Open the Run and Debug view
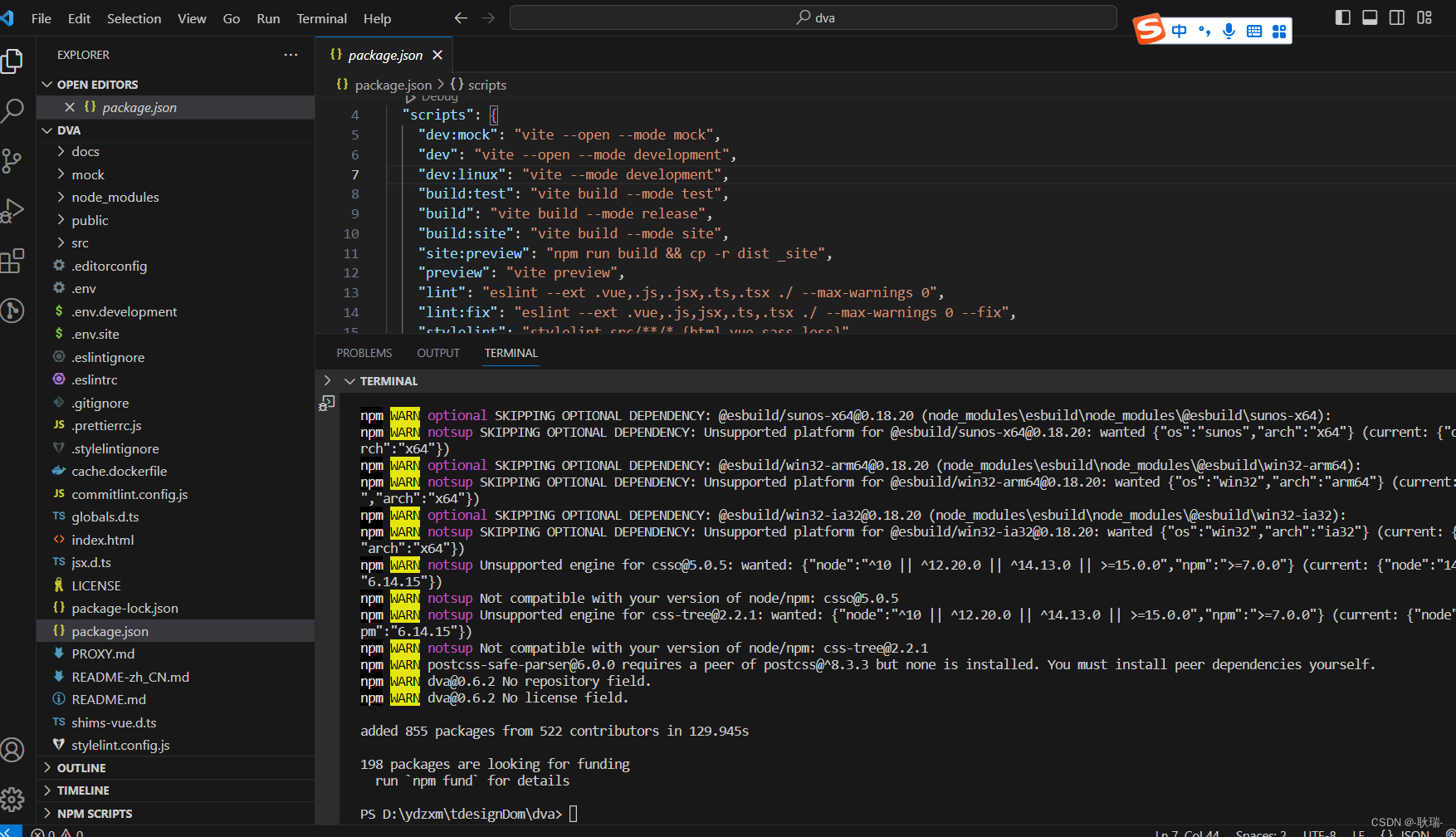 (12, 210)
